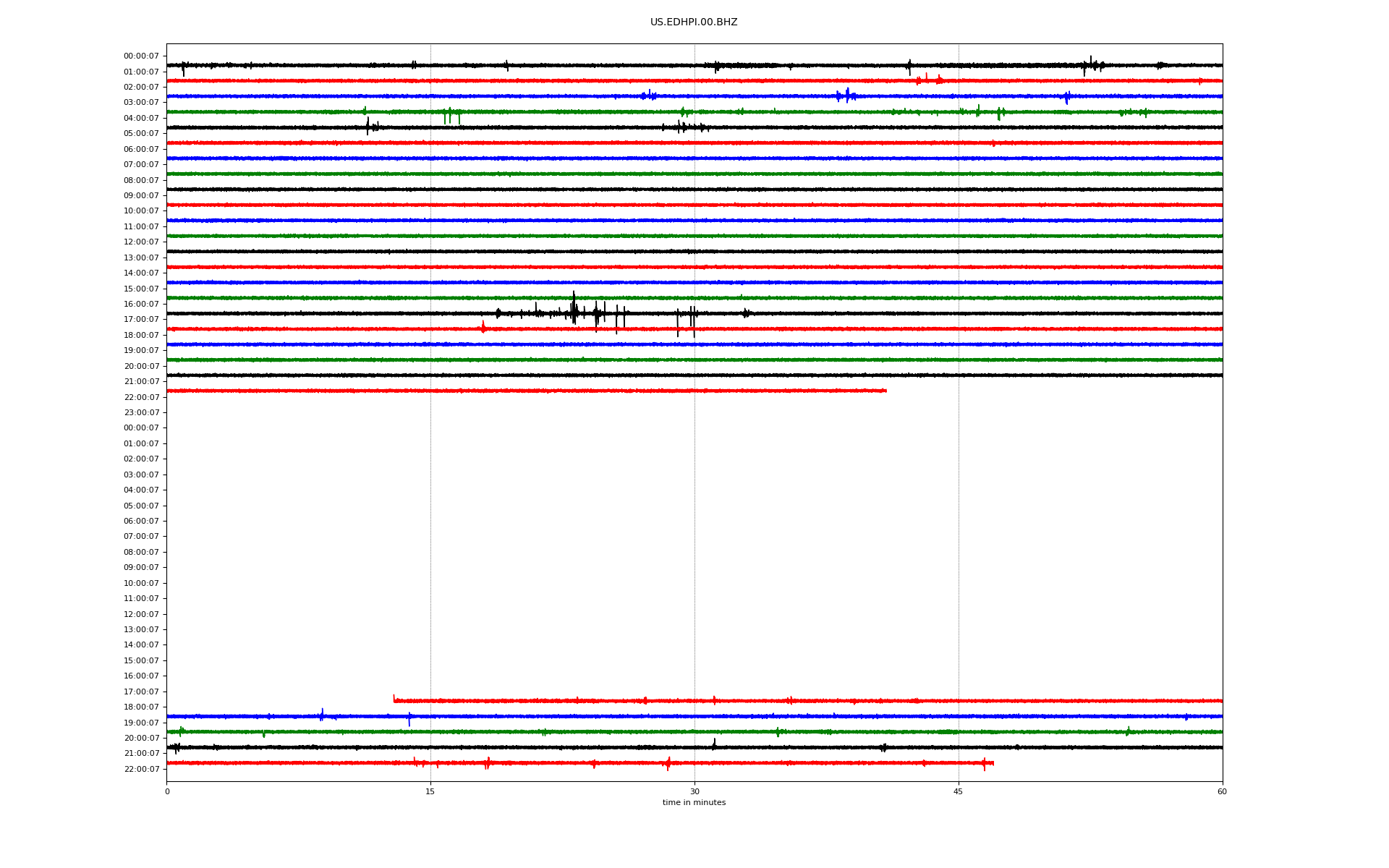The image size is (1389, 868).
Task: Select the x-axis tick label 60
Action: 1222,791
